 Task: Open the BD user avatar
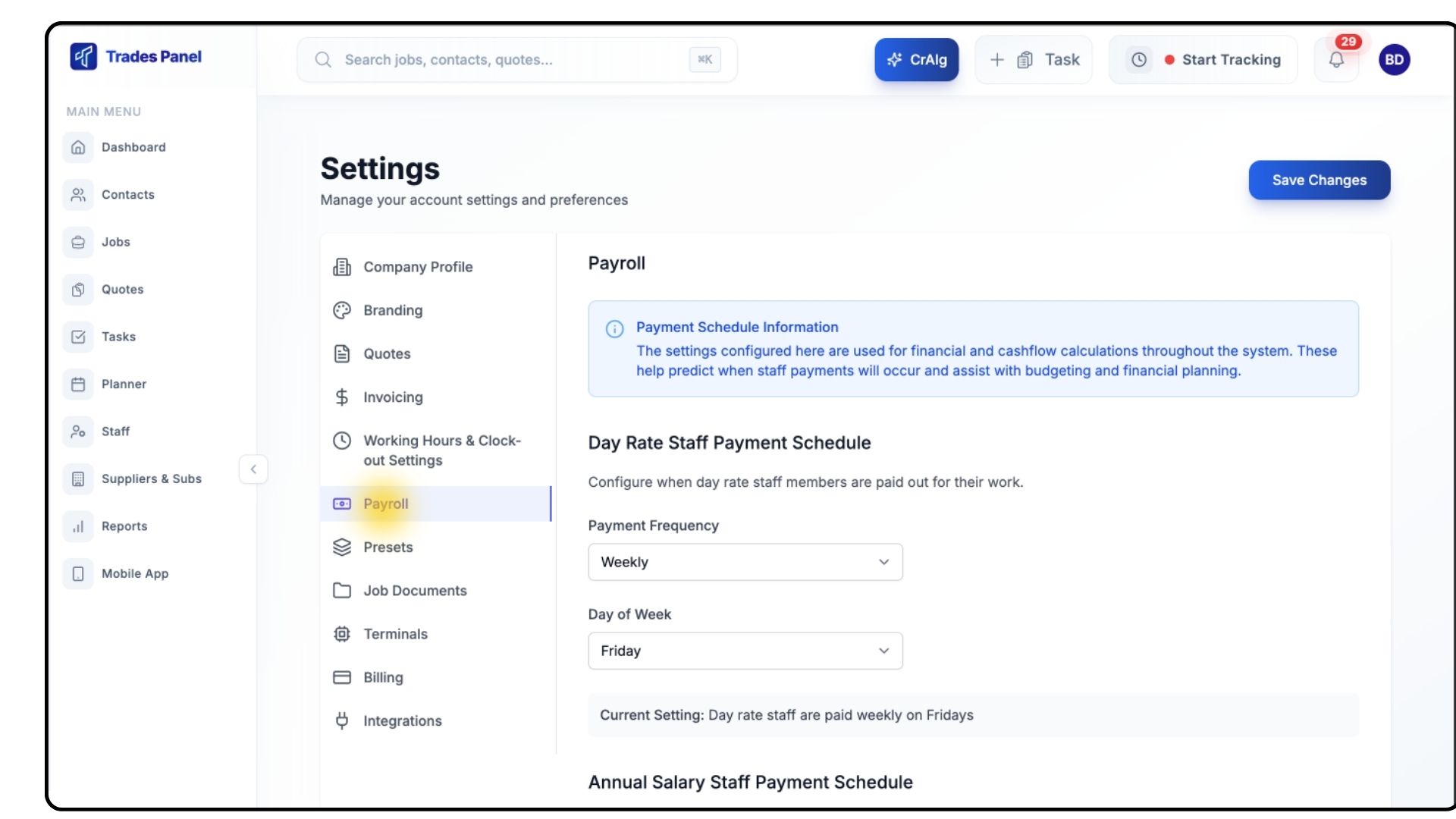click(1394, 60)
